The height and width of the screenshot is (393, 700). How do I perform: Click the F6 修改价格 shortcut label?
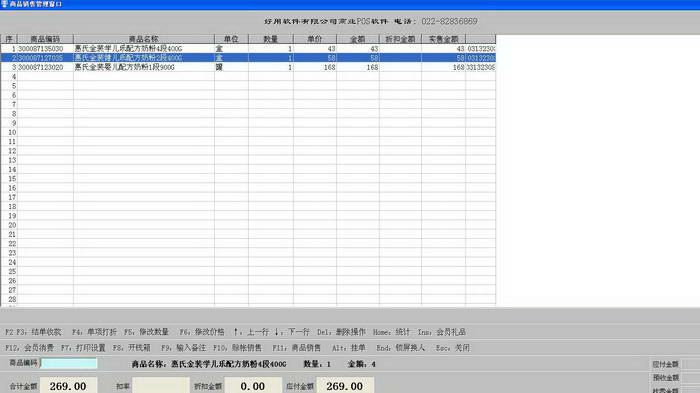click(x=202, y=332)
